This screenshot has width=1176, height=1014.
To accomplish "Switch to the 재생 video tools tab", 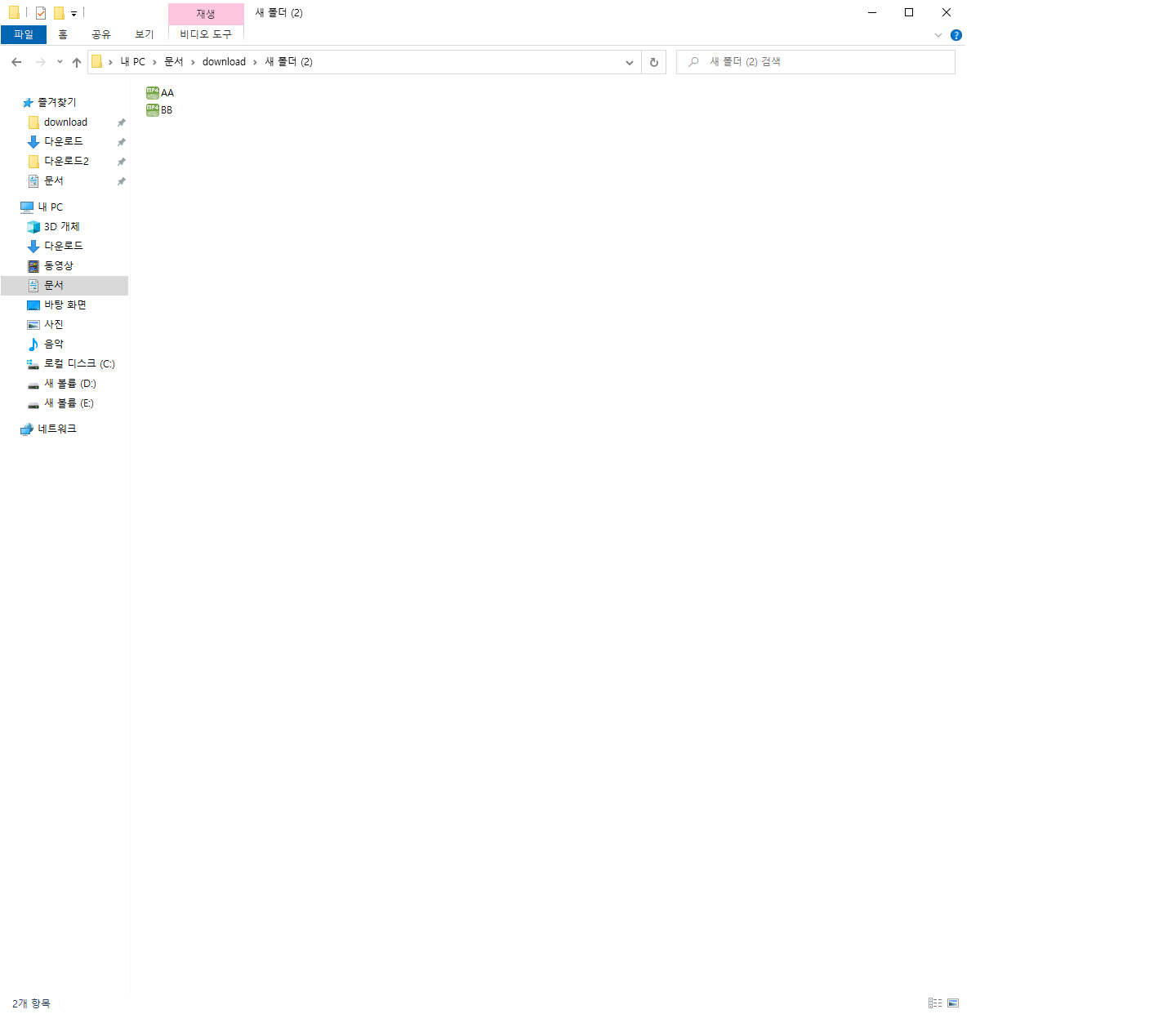I will (206, 12).
